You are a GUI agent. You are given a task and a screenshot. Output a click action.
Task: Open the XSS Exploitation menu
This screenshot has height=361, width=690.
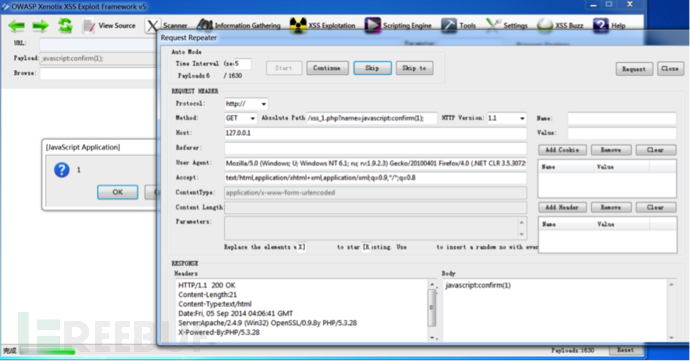pos(323,26)
